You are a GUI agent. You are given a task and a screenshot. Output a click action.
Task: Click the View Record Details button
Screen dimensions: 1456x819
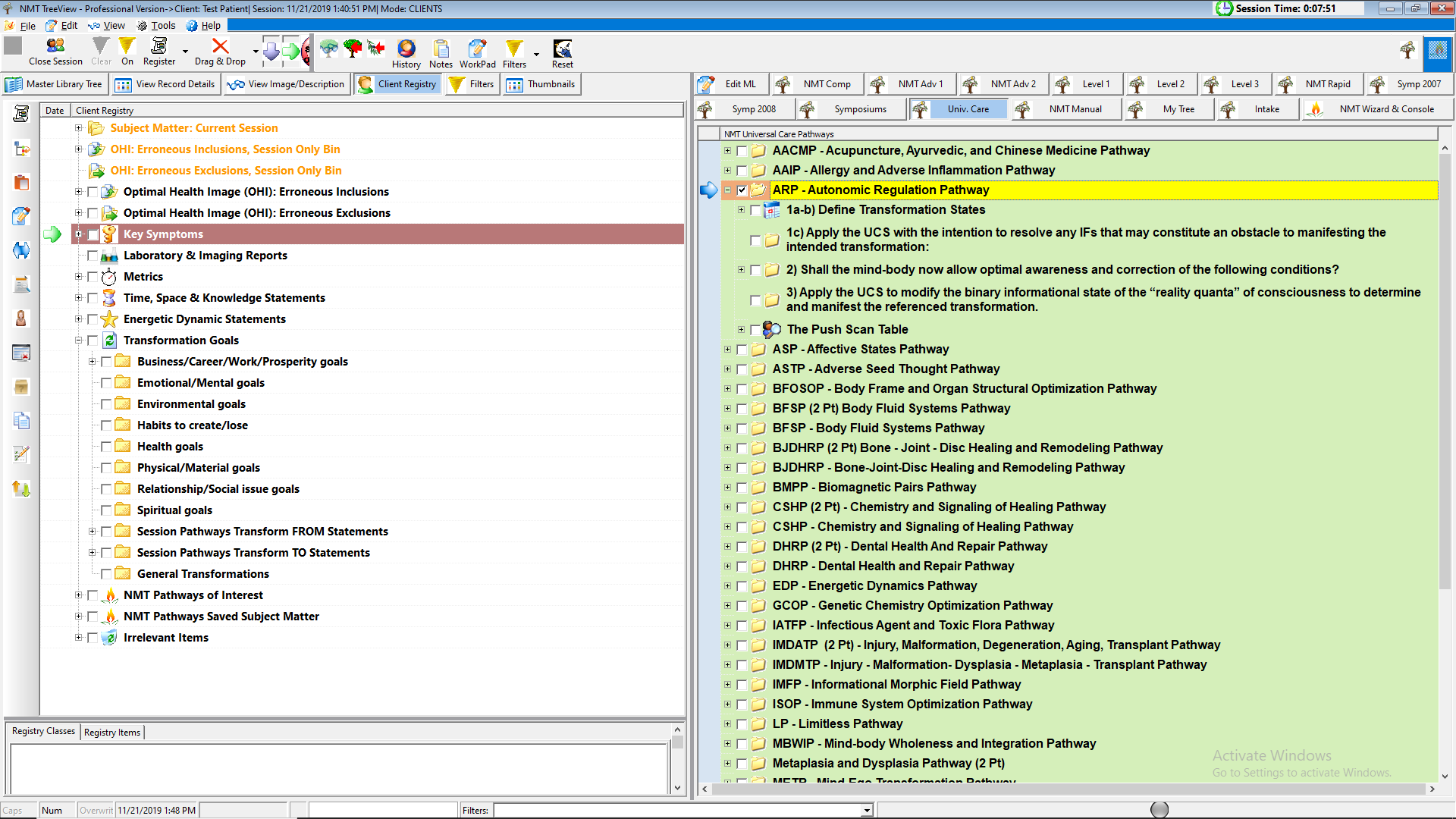coord(165,84)
